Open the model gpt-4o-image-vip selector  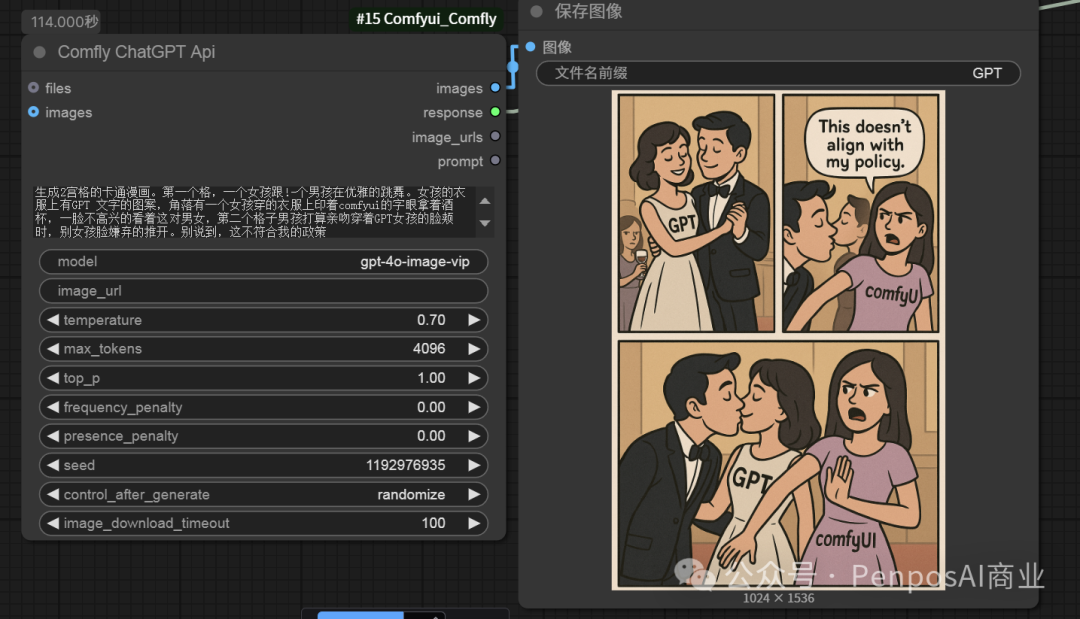[x=264, y=262]
